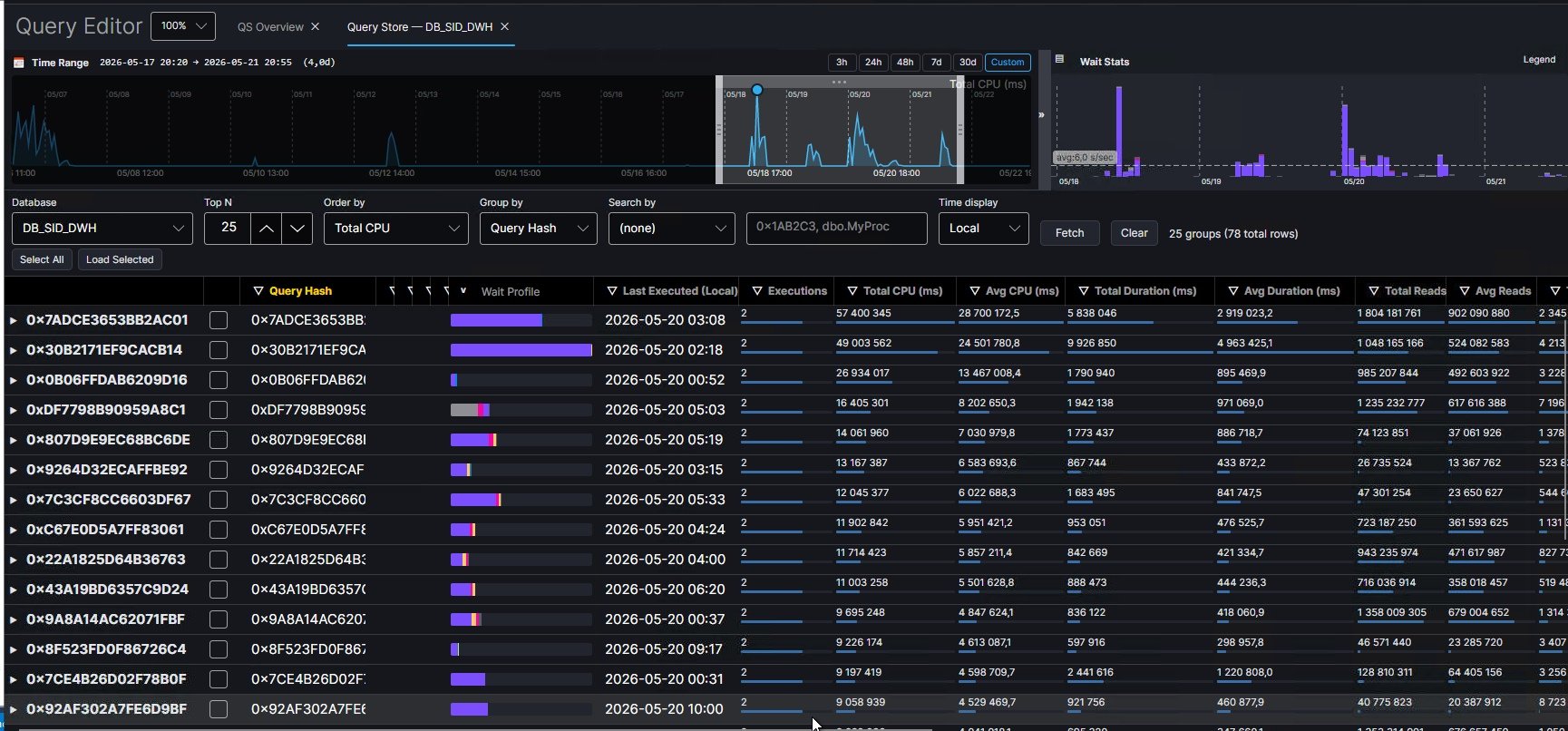Check the box for query 0xDF7798B90959A8C1
This screenshot has width=1568, height=731.
click(x=219, y=410)
